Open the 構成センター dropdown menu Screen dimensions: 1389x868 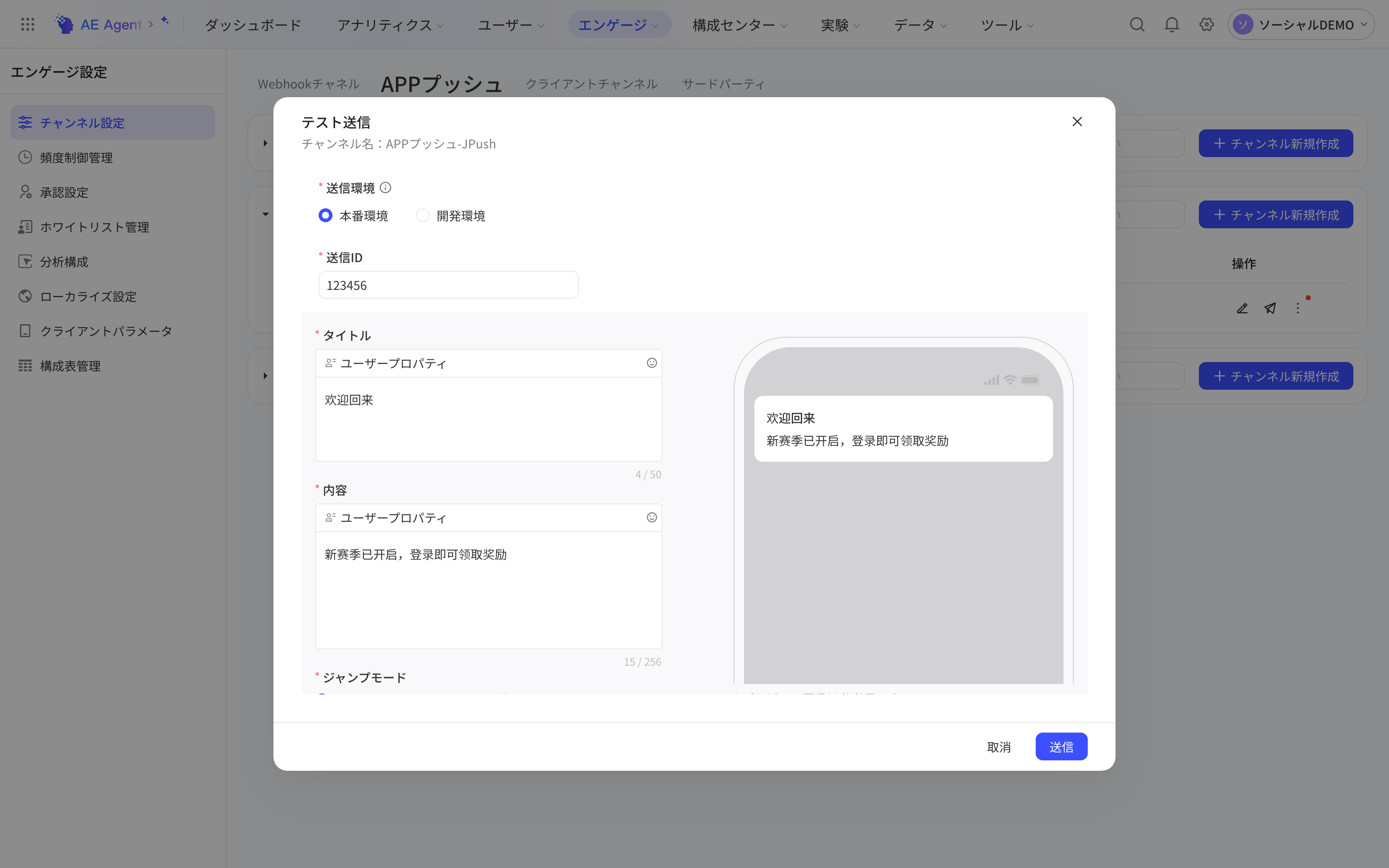click(x=739, y=25)
